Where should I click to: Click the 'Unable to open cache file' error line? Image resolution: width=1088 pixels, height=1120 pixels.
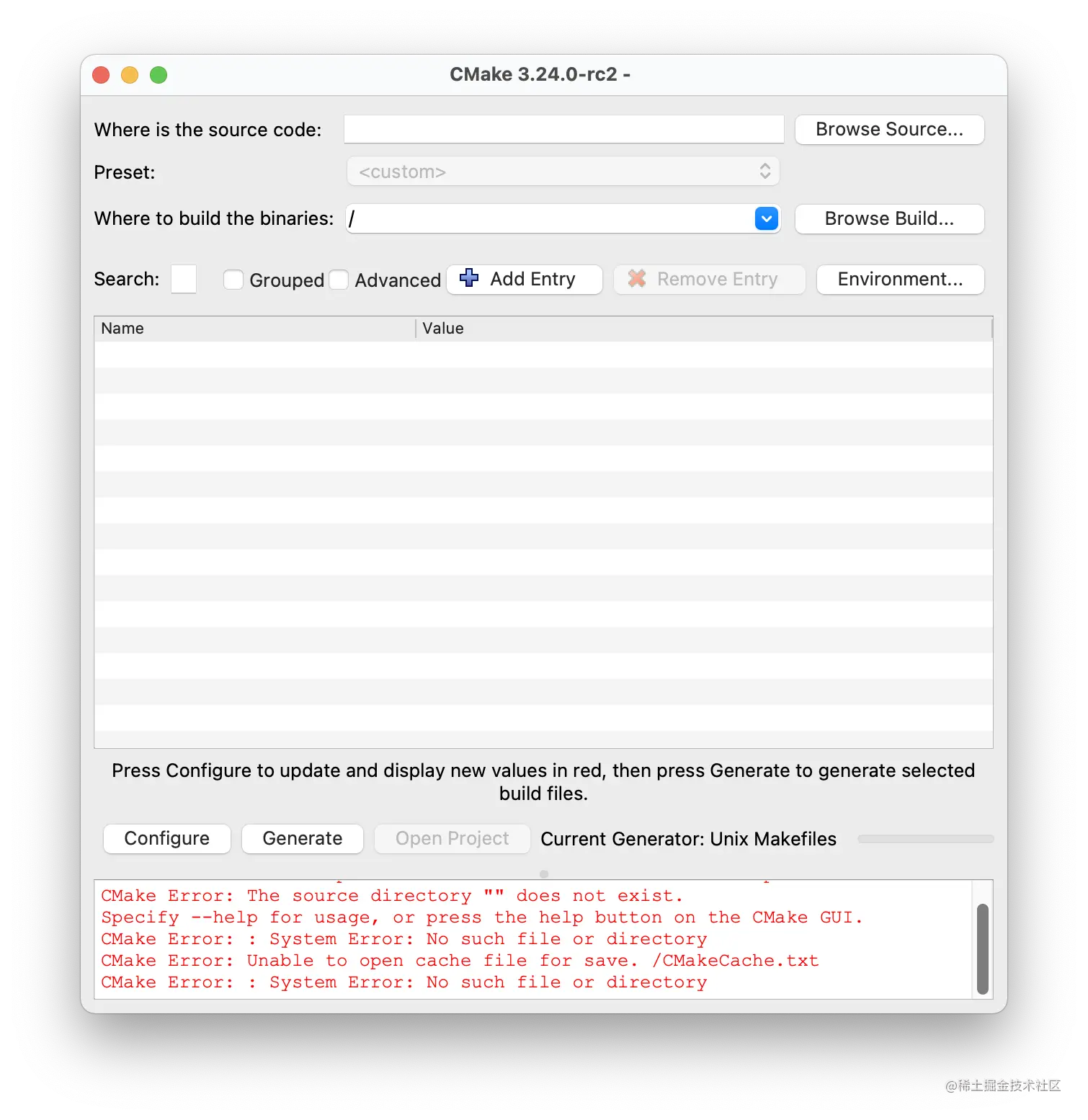coord(460,961)
